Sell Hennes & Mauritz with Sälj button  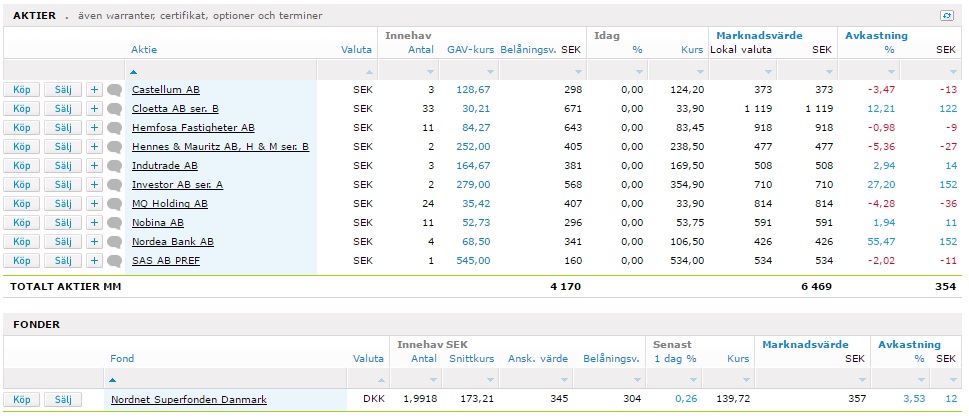(x=63, y=147)
